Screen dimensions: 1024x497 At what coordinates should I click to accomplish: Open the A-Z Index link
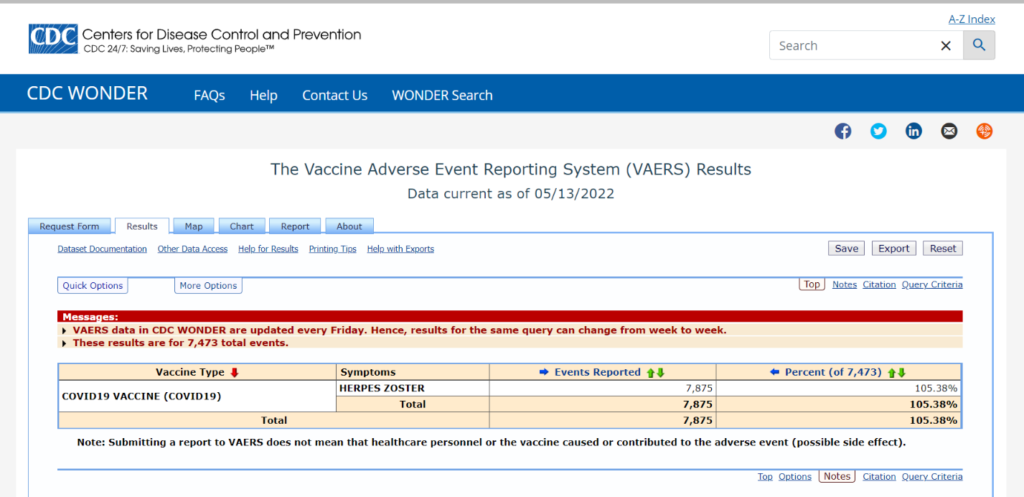click(972, 20)
